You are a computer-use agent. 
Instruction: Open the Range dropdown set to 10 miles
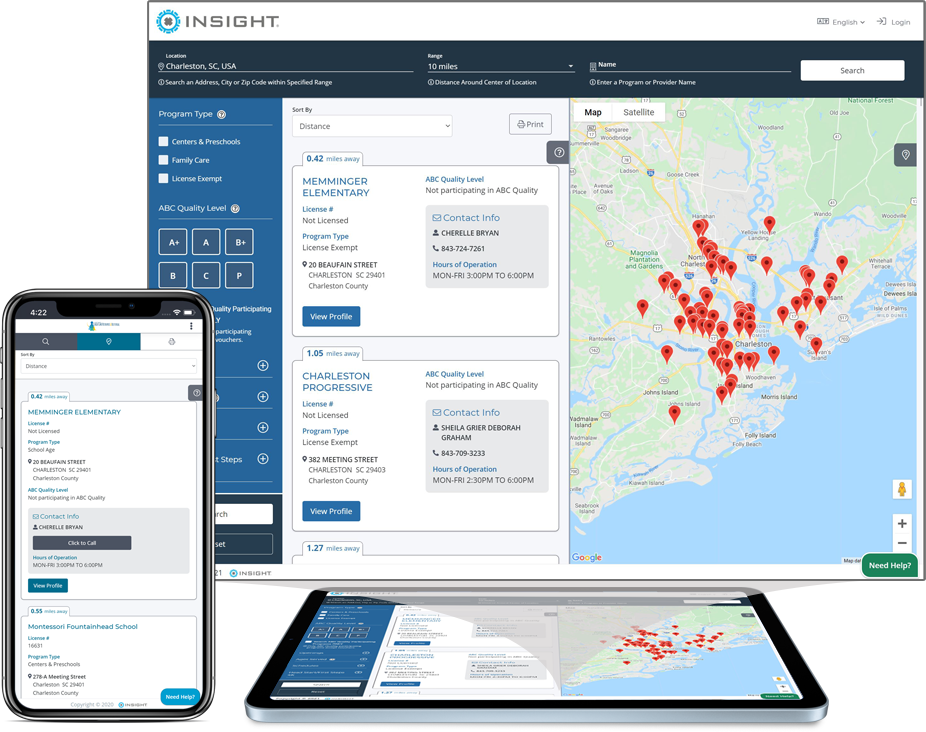click(x=501, y=66)
